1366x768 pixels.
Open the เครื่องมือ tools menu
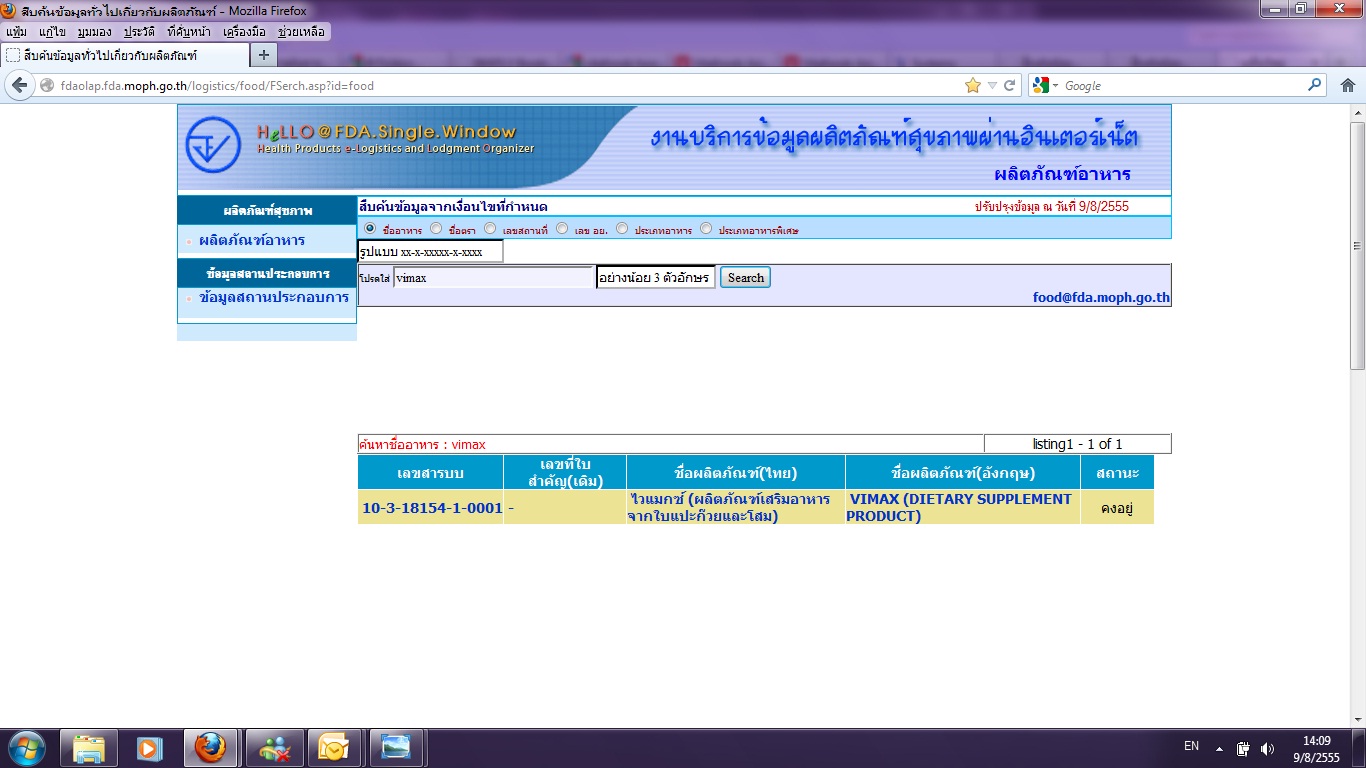[x=245, y=32]
